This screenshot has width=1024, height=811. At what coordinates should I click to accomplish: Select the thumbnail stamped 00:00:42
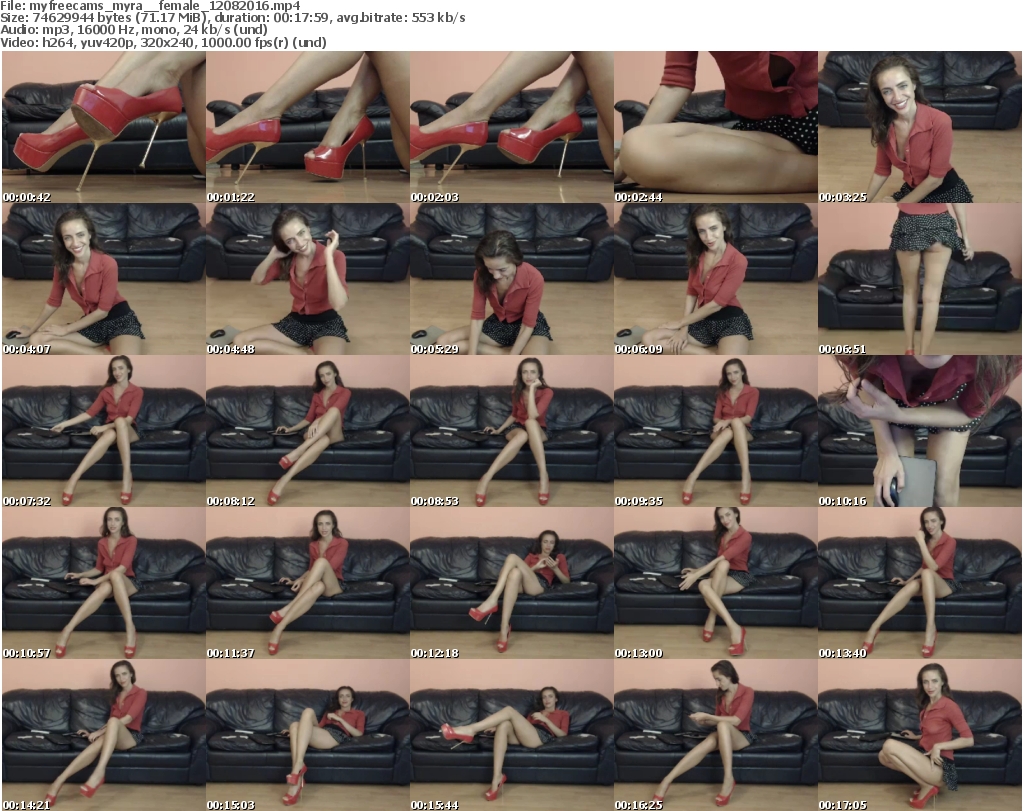pos(104,127)
